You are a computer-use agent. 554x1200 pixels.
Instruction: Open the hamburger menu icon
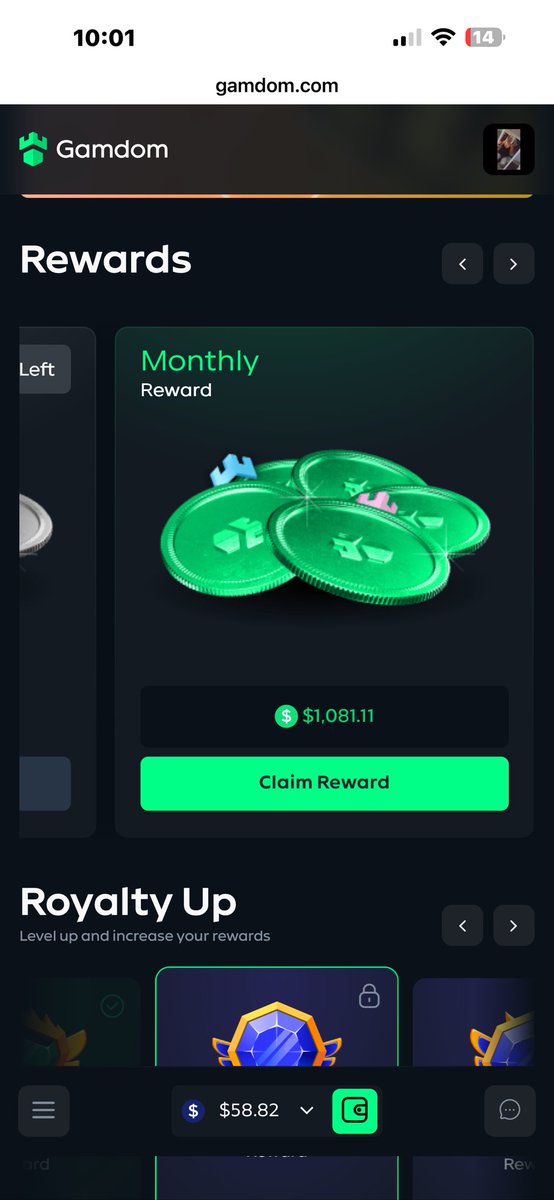pyautogui.click(x=44, y=1110)
